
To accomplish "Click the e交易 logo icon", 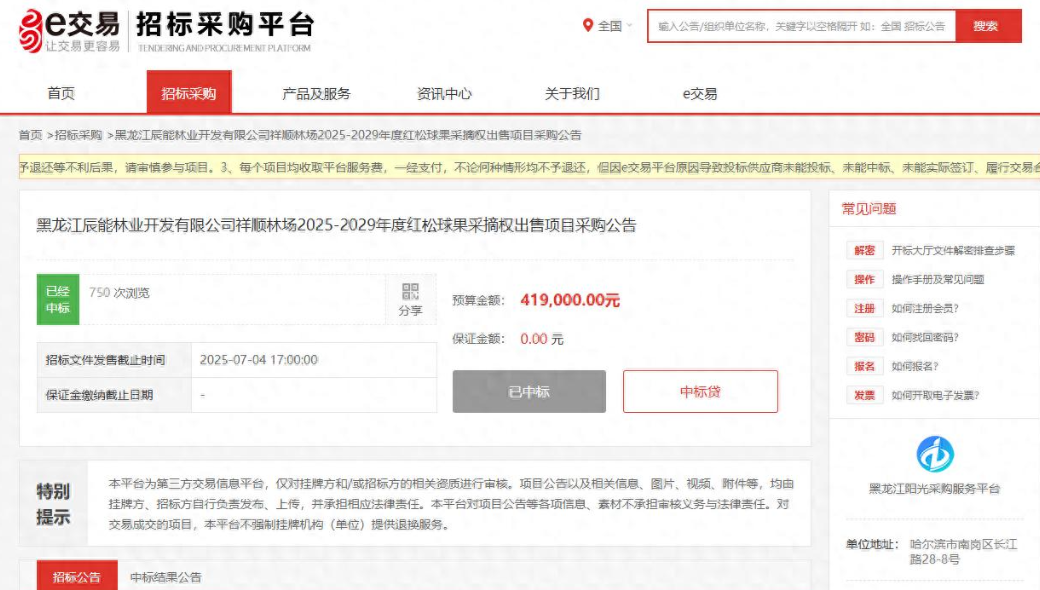I will (x=31, y=30).
